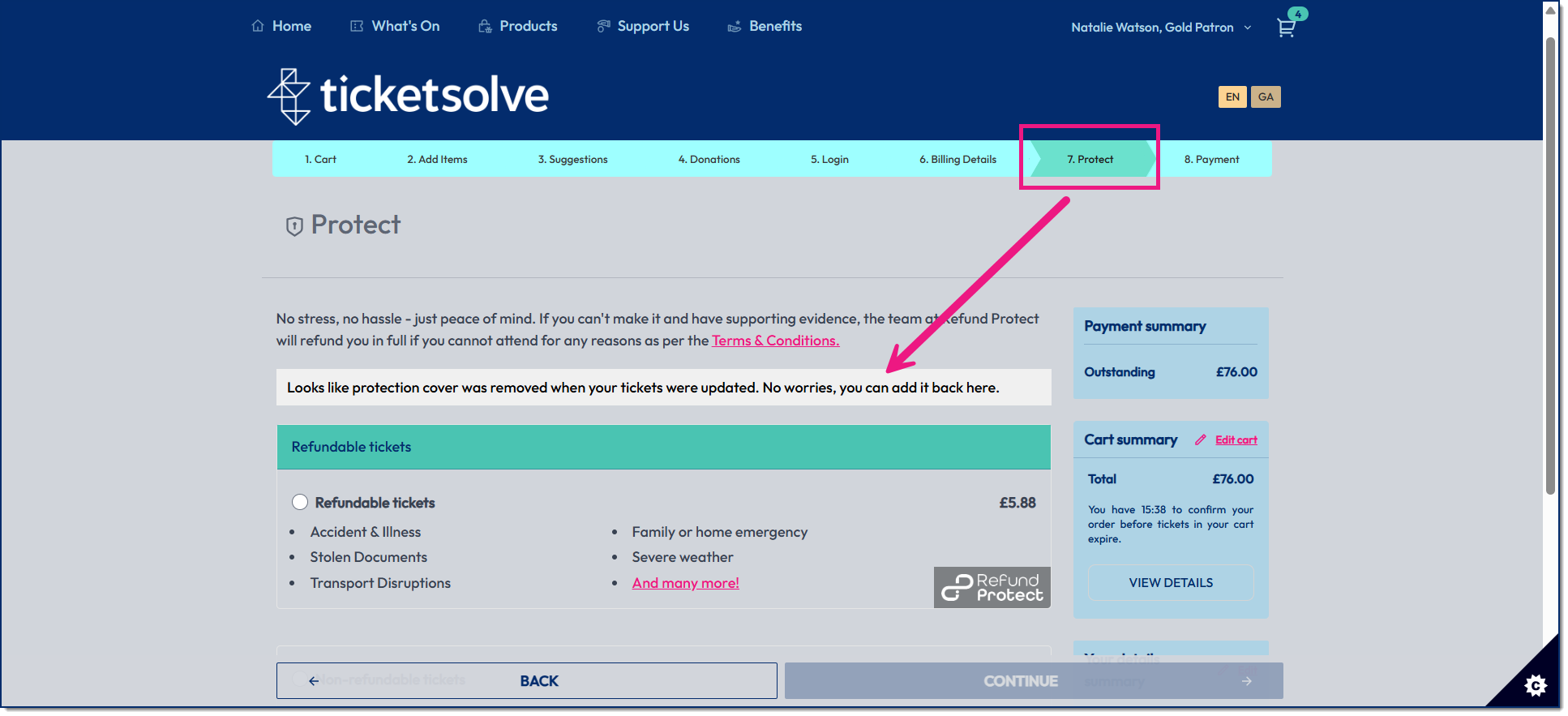Click the BACK button
Screen dimensions: 1568x716
coord(527,681)
